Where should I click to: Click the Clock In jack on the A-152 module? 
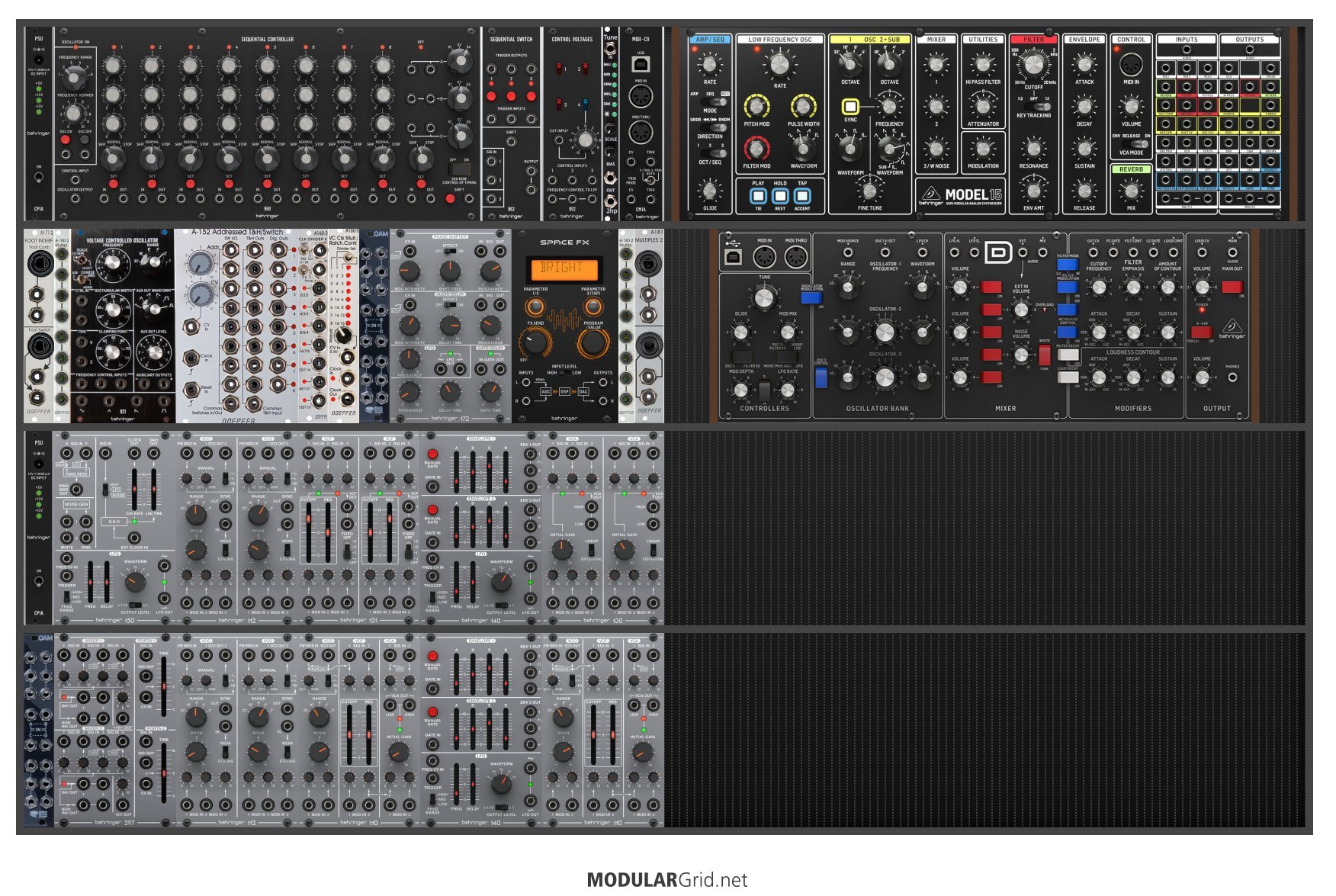(x=191, y=357)
